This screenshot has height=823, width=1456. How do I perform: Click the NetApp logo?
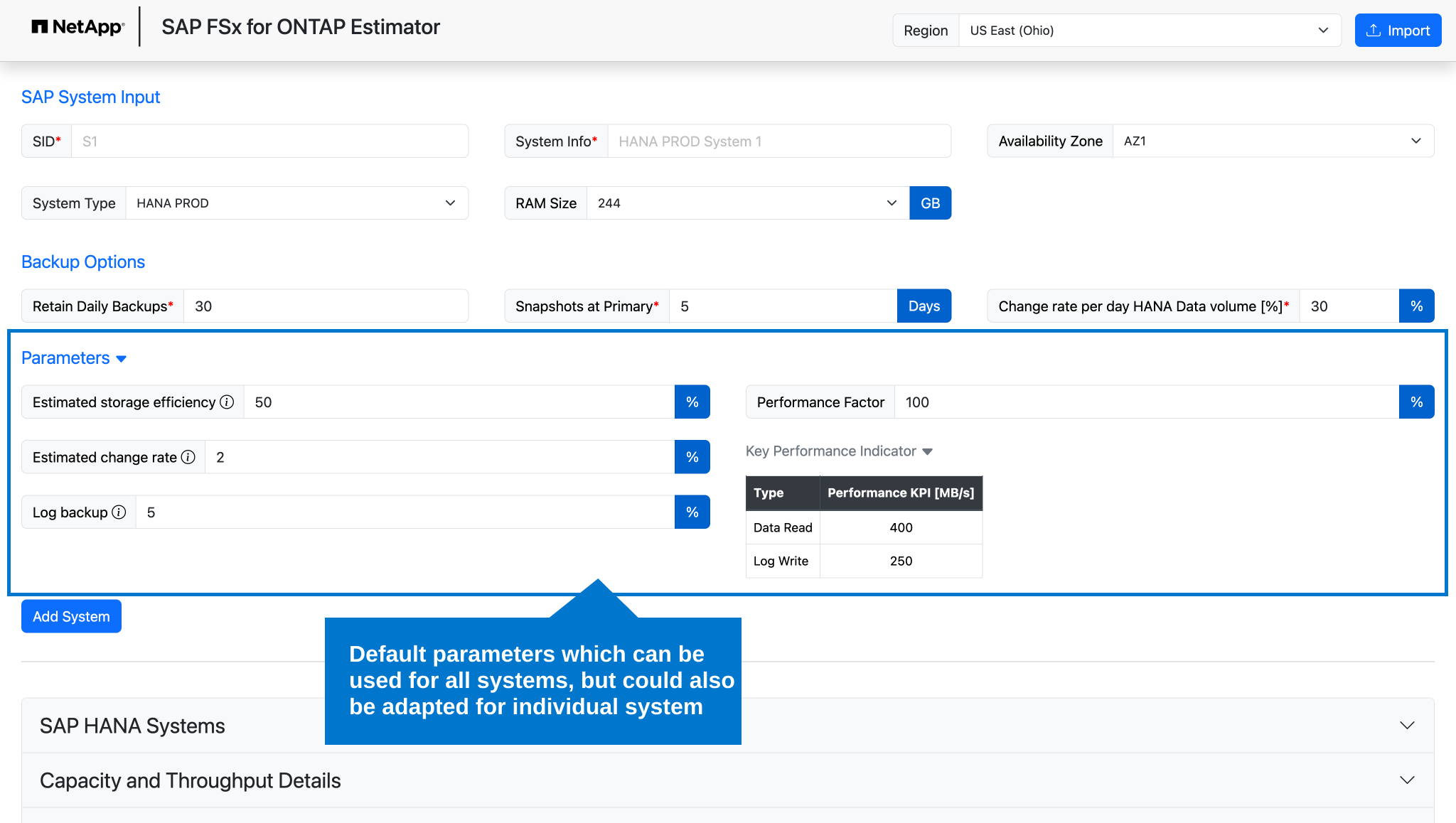click(78, 27)
